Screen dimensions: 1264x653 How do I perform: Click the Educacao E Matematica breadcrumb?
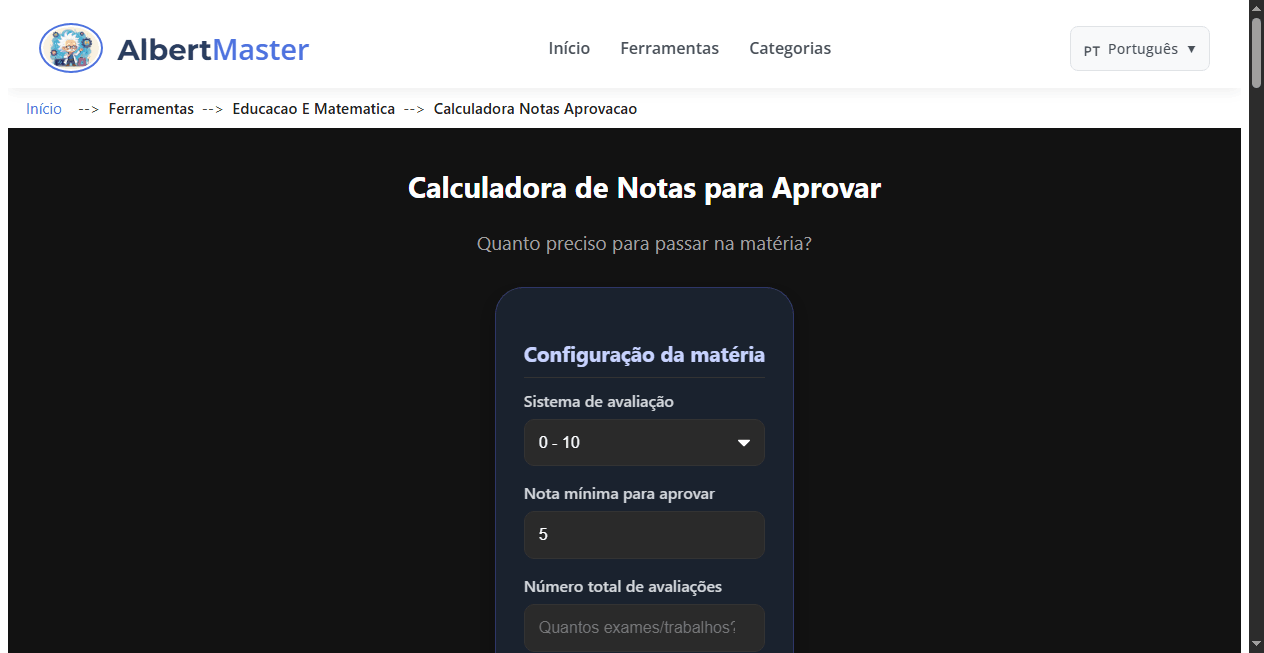(313, 108)
